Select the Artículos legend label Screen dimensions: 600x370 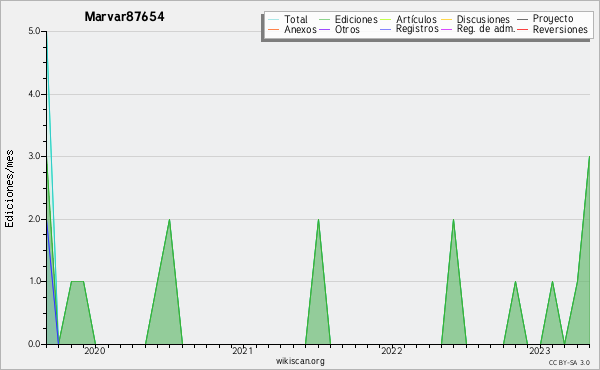click(x=416, y=19)
